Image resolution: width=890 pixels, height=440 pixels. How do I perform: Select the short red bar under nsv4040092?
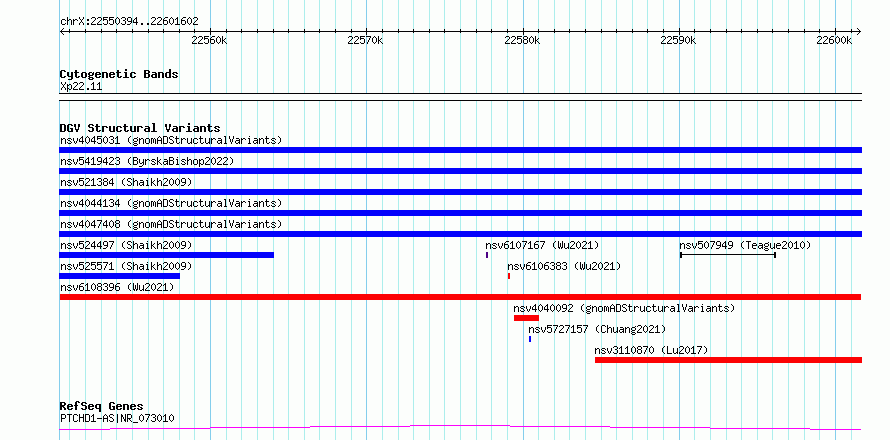coord(526,318)
